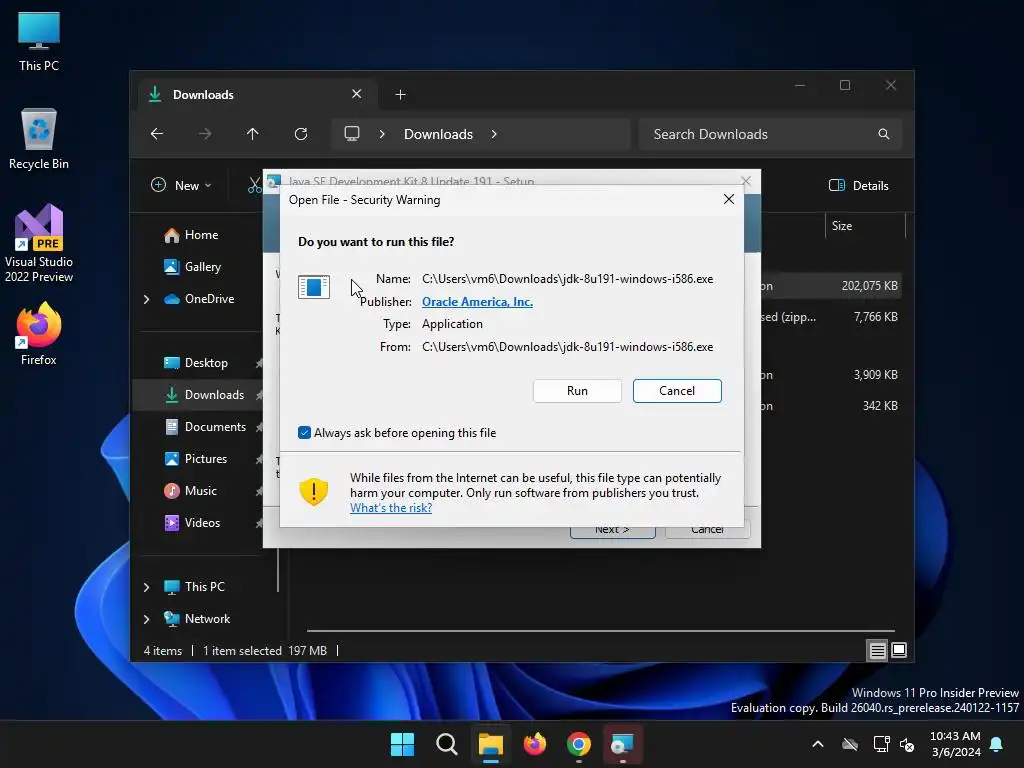Click the Cut scissors icon in toolbar
This screenshot has width=1024, height=768.
coord(254,185)
